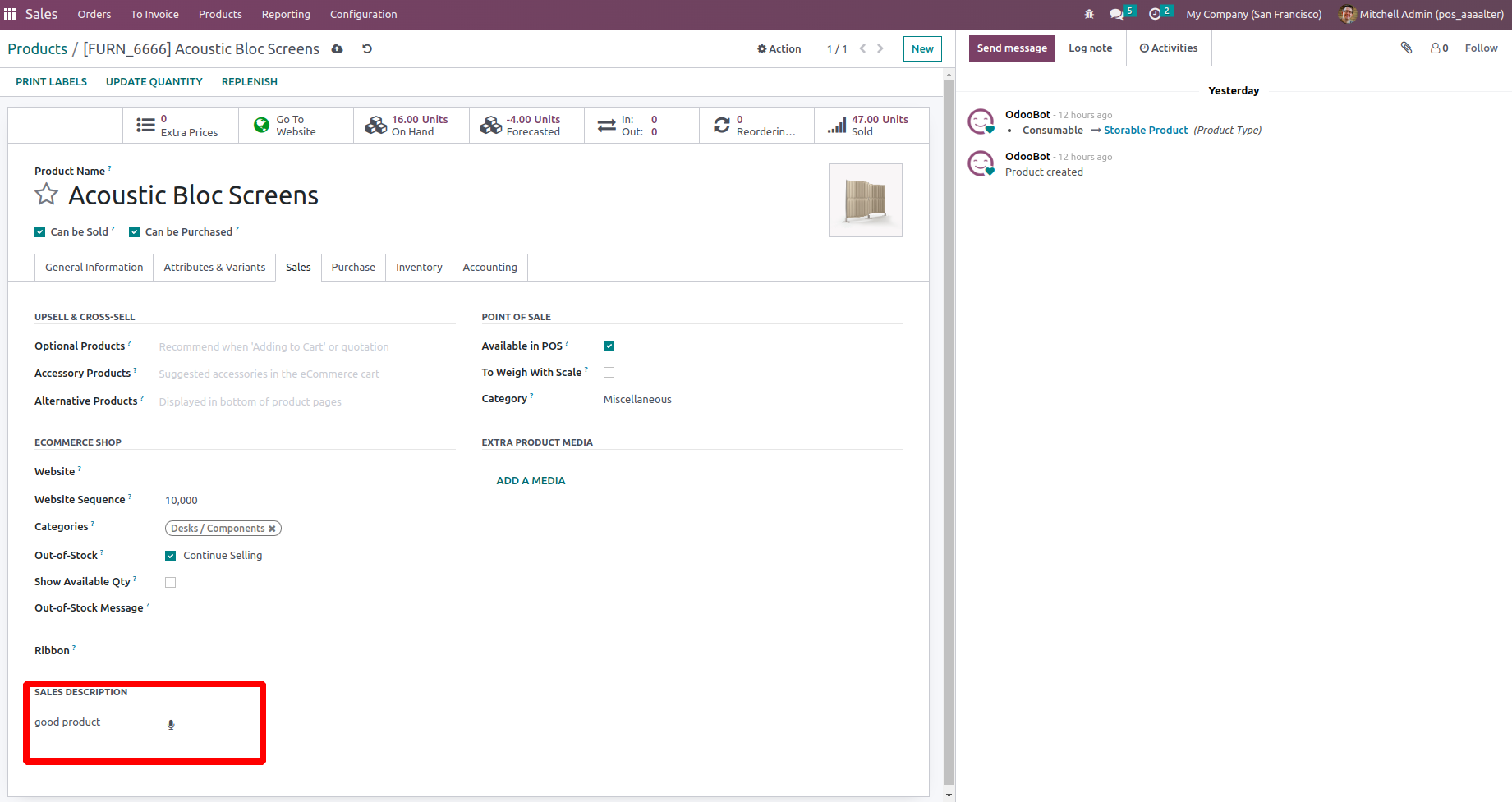This screenshot has width=1512, height=802.
Task: Enable To Weigh With Scale checkbox
Action: (x=609, y=373)
